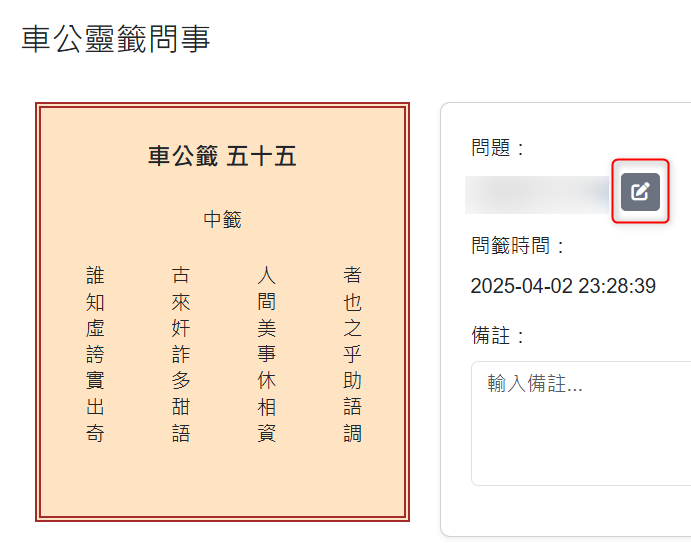Click the poem column starting with 誰知
This screenshot has width=691, height=543.
[95, 354]
